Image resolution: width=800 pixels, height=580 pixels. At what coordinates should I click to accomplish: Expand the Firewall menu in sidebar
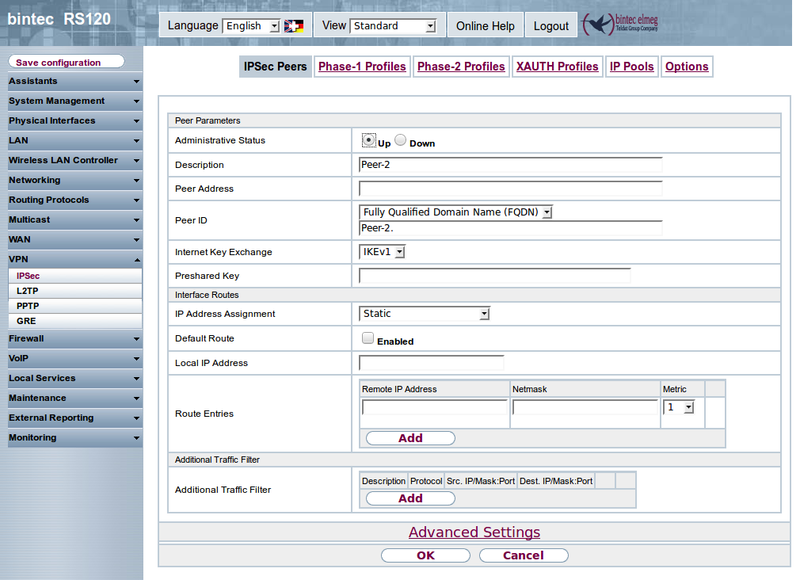pos(72,339)
